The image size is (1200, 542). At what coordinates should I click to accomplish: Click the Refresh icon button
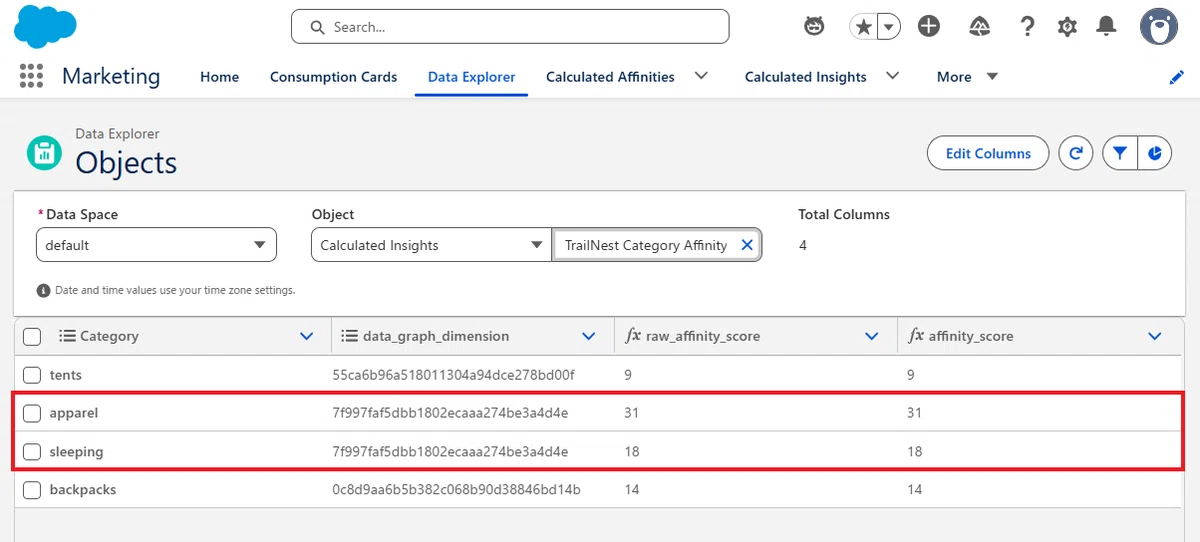1076,153
